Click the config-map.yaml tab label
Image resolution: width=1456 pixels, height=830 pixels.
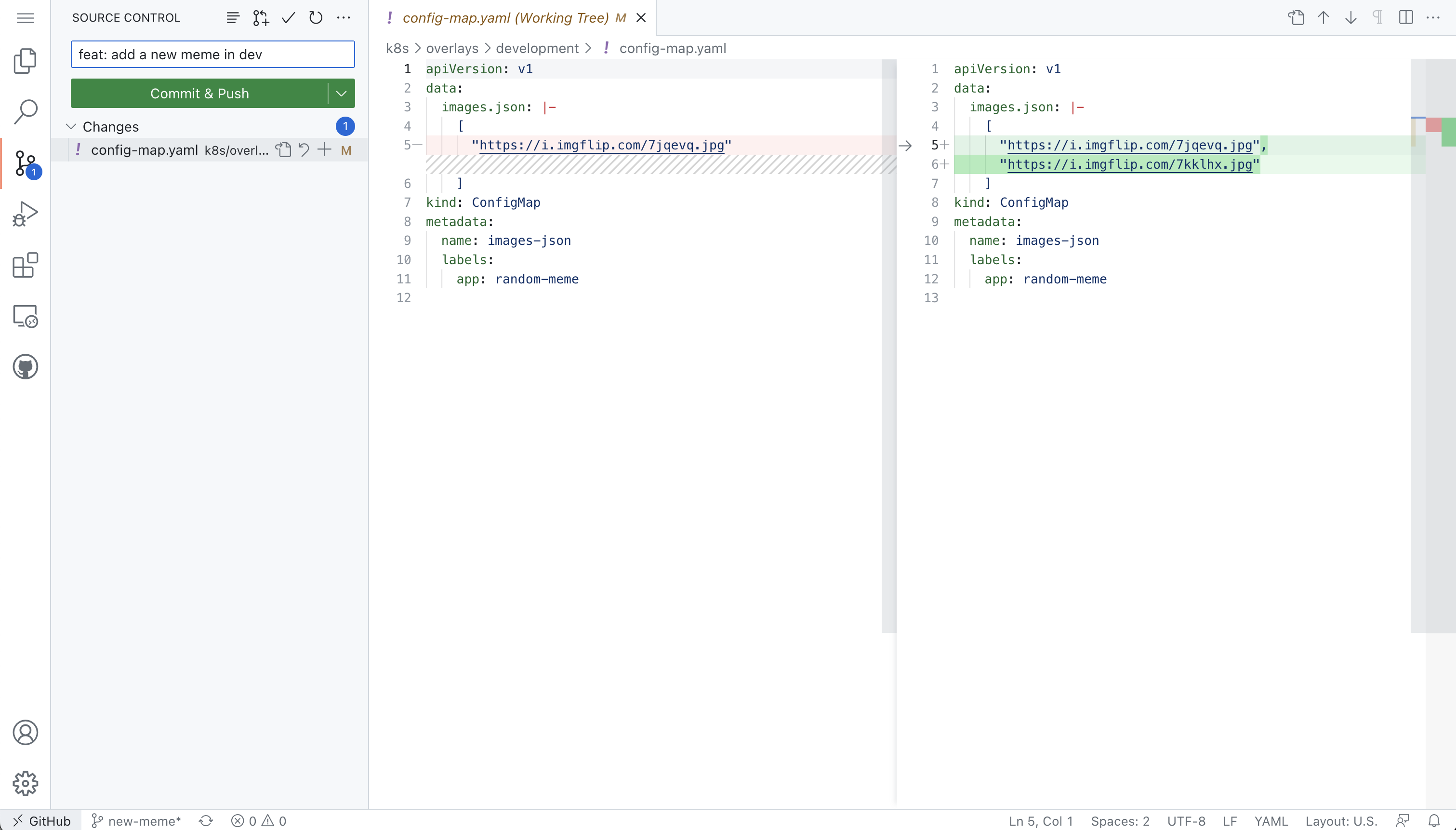tap(504, 17)
